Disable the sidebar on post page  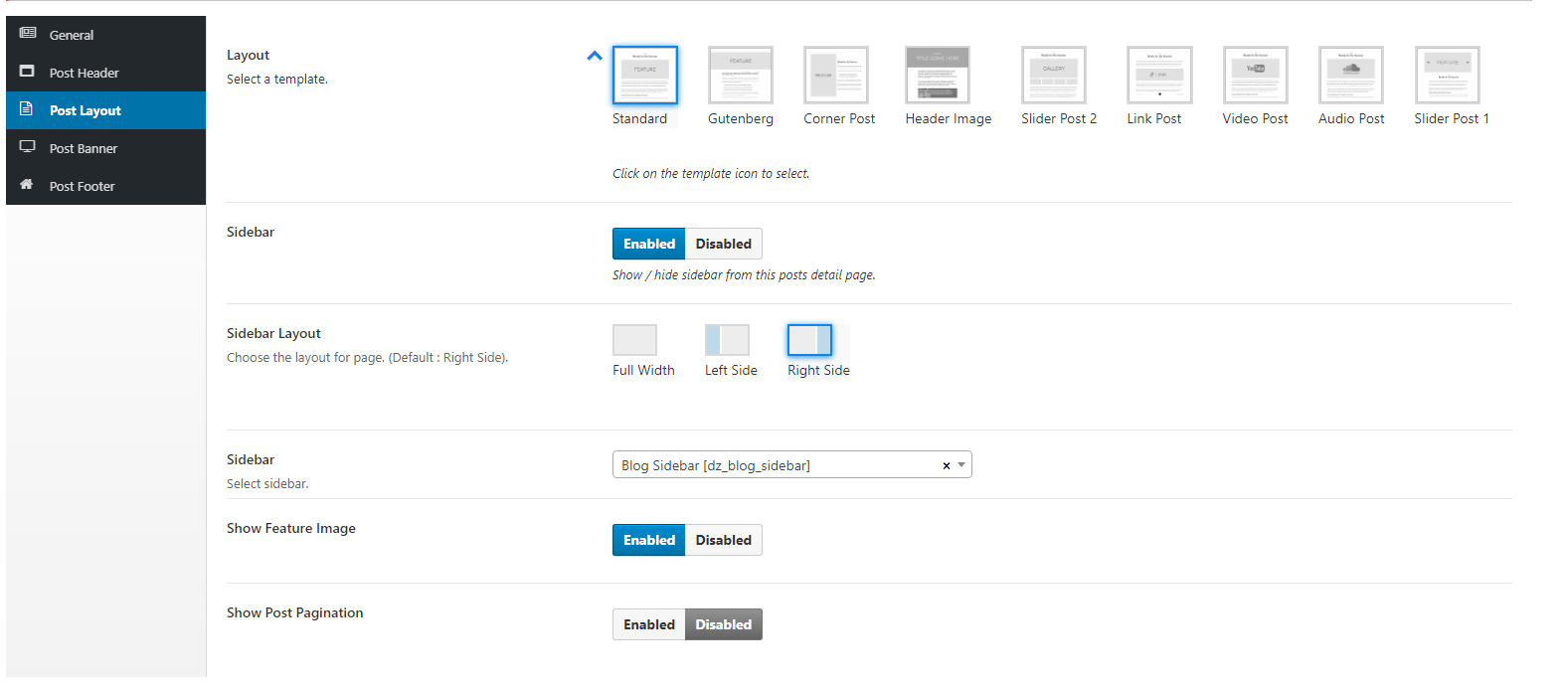(x=723, y=244)
